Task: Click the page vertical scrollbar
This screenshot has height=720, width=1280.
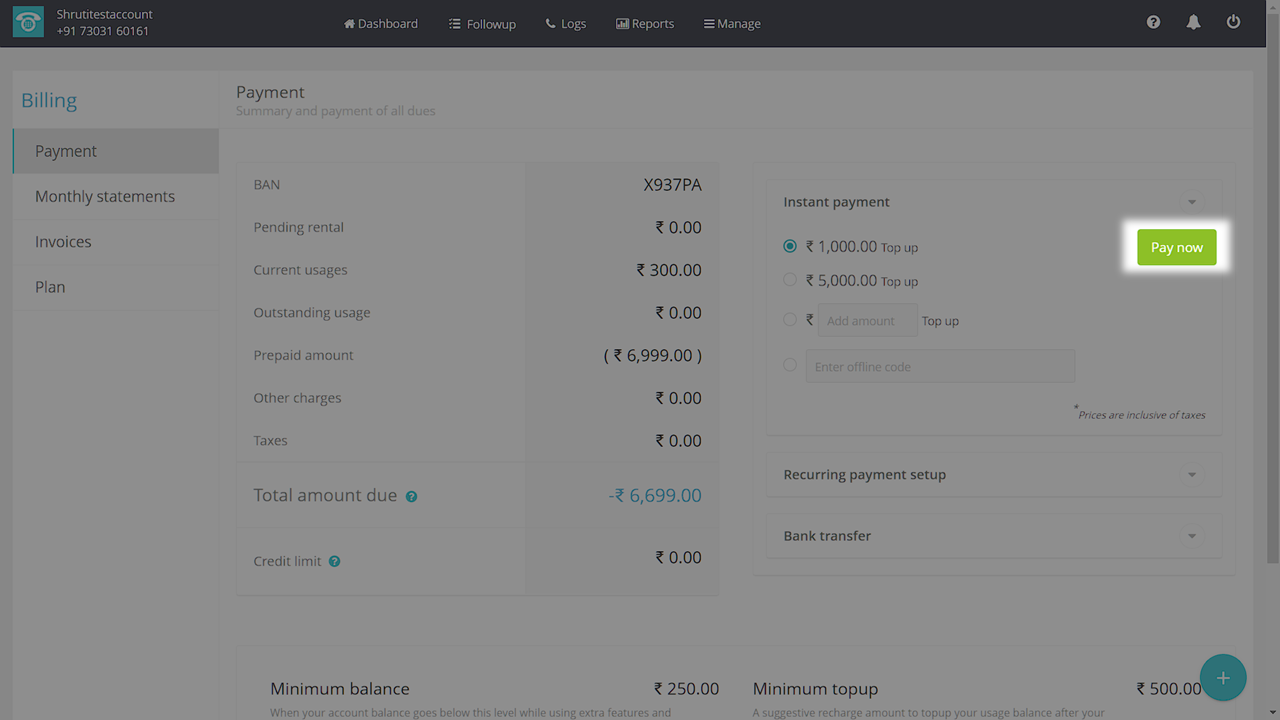Action: (x=1272, y=300)
